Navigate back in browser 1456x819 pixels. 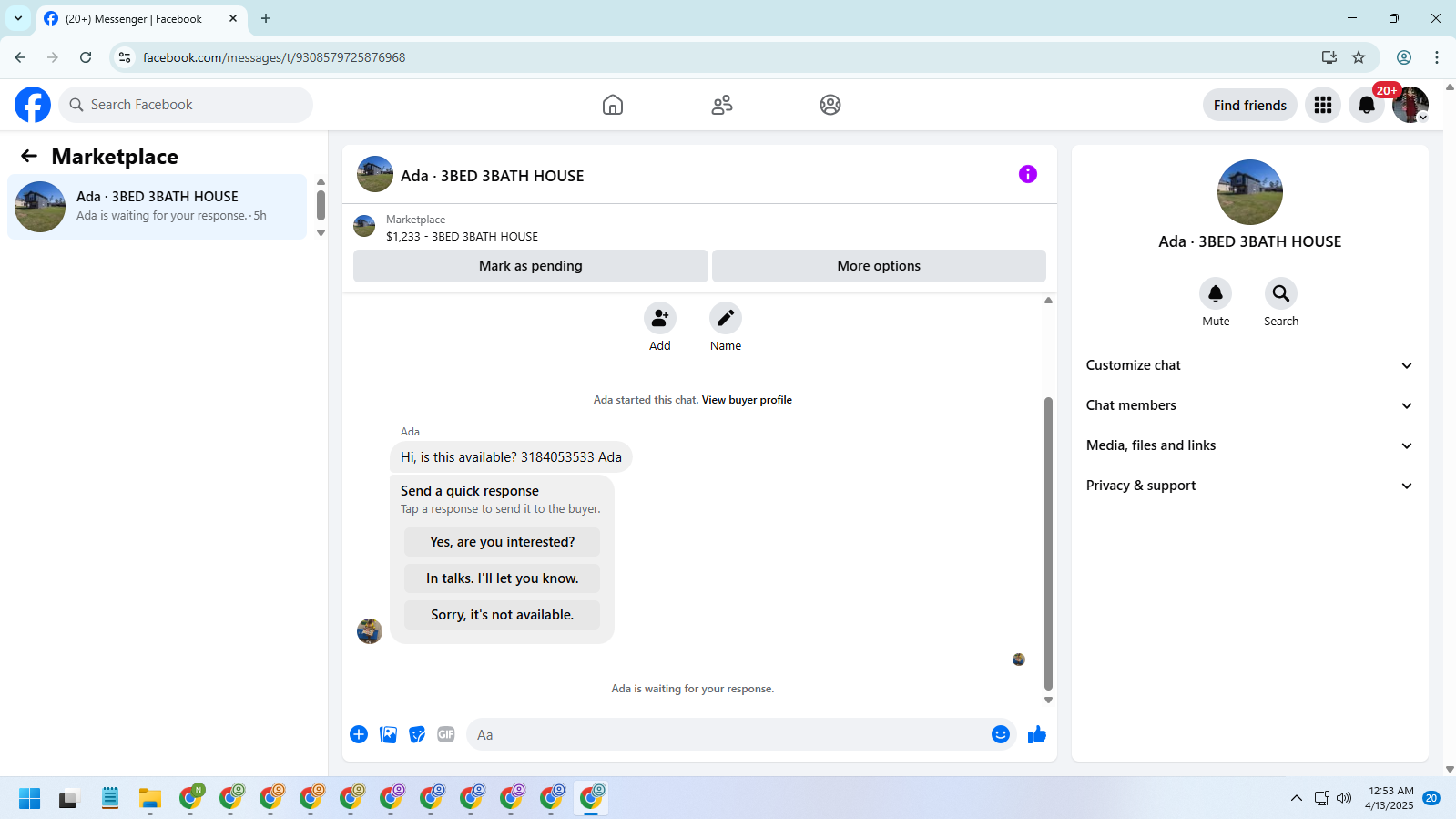point(20,57)
